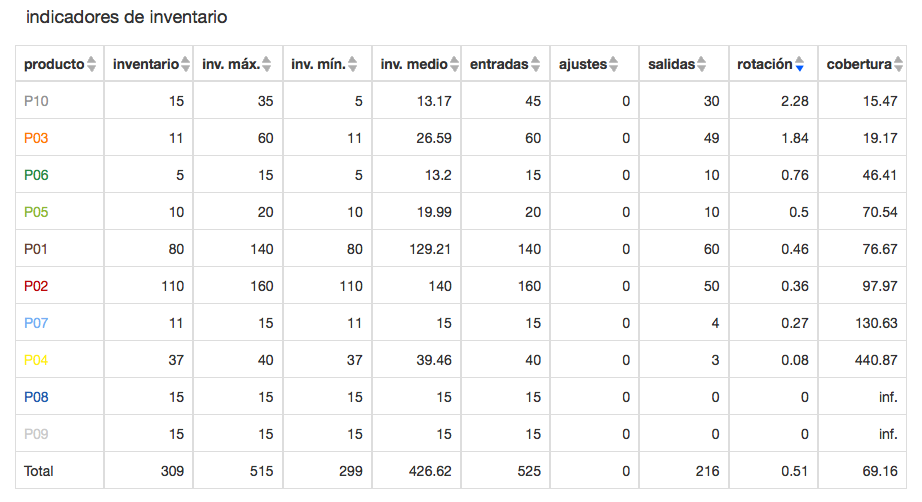922x502 pixels.
Task: Sort table by inventario column arrows
Action: coord(186,65)
